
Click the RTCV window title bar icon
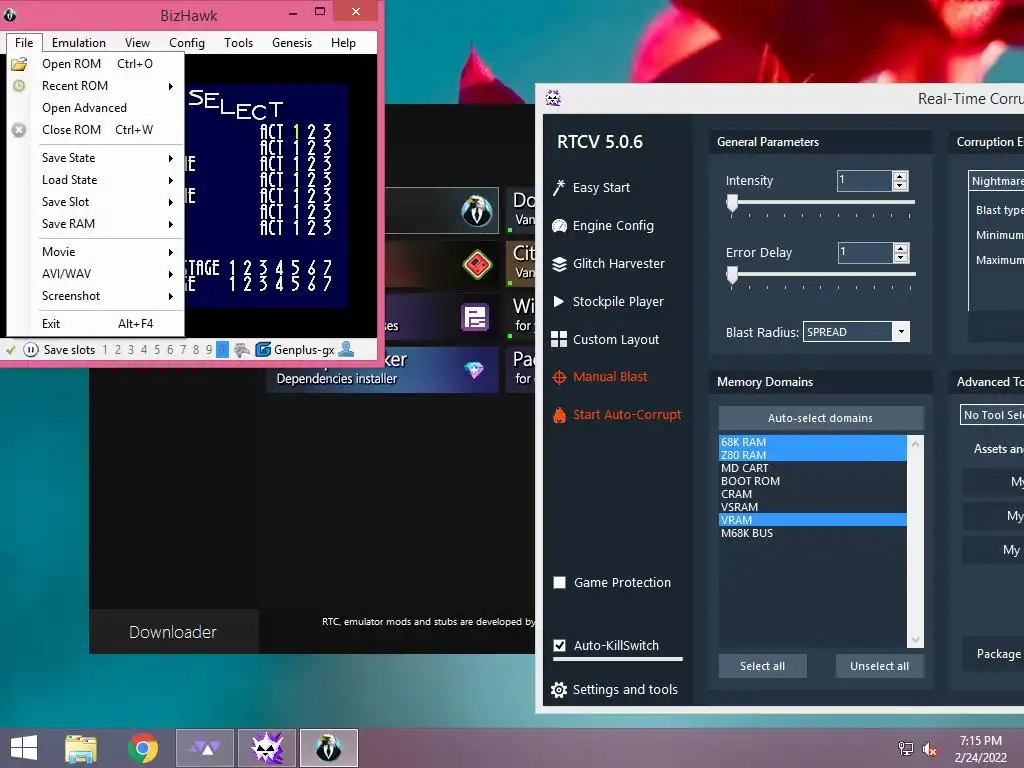tap(553, 99)
